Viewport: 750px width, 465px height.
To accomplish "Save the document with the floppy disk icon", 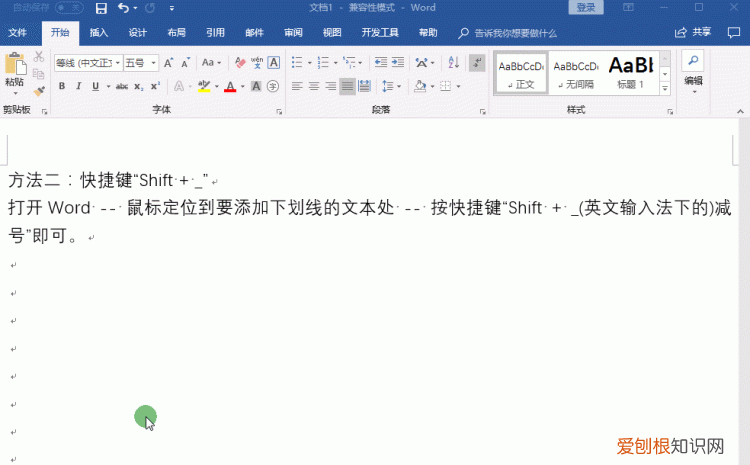I will coord(101,8).
